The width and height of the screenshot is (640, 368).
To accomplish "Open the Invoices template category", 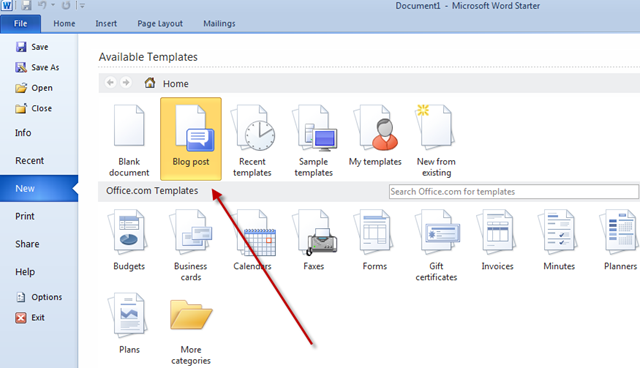I will click(497, 240).
